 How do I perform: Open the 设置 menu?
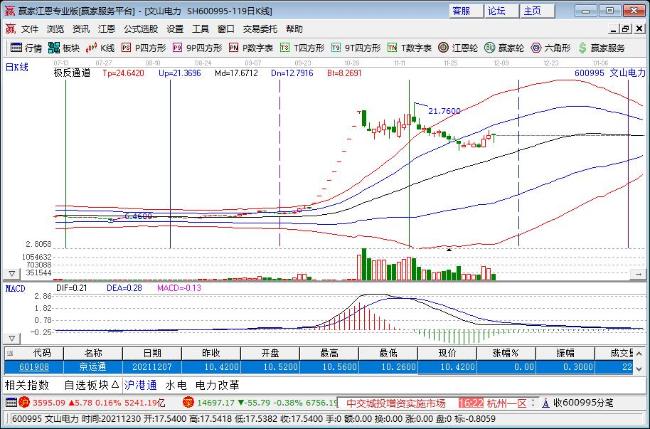pyautogui.click(x=175, y=29)
